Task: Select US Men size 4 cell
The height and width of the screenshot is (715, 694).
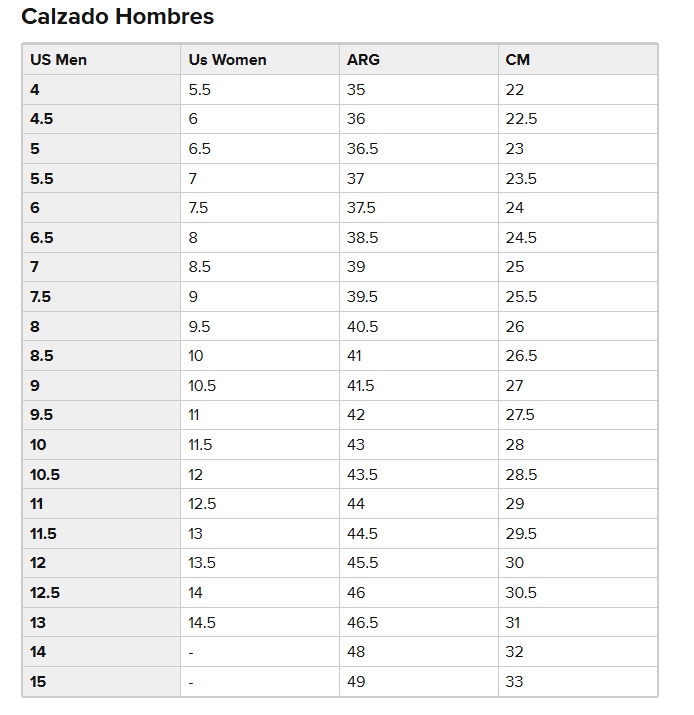Action: [101, 89]
